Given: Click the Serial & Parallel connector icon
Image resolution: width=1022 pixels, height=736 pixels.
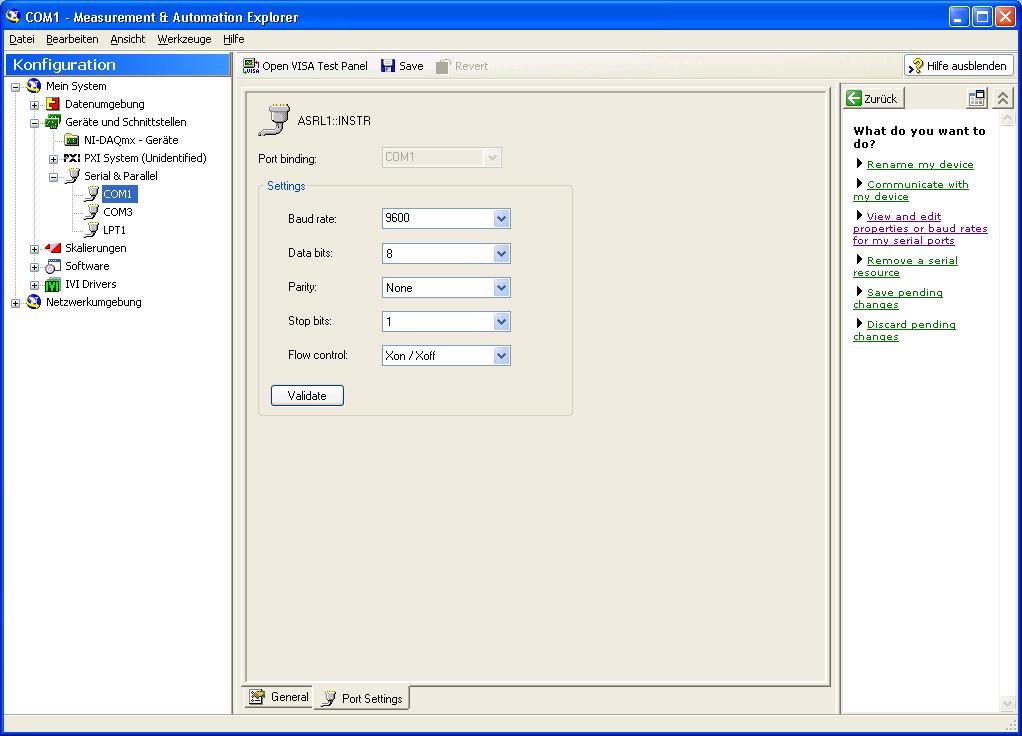Looking at the screenshot, I should tap(73, 176).
